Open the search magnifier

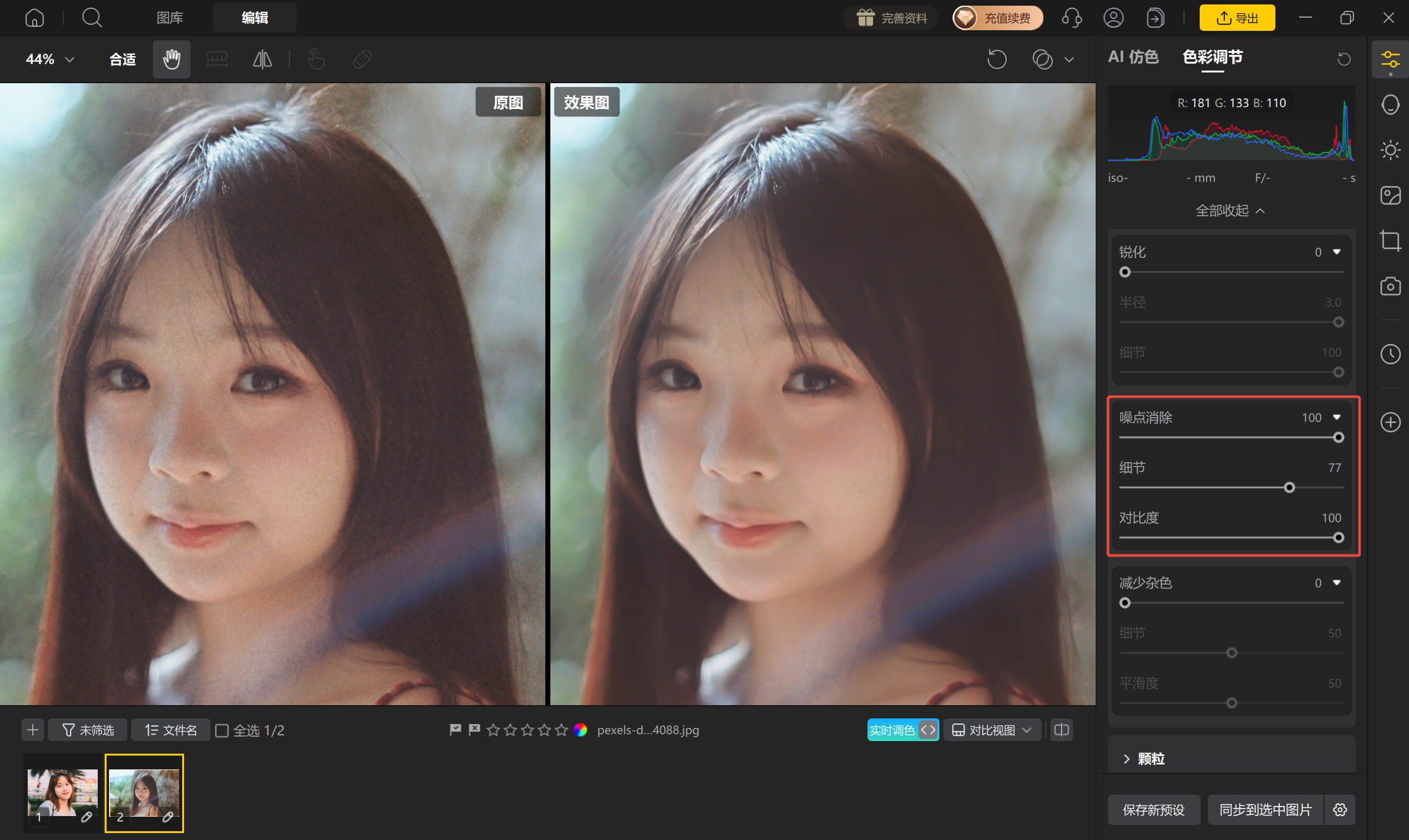(x=92, y=18)
